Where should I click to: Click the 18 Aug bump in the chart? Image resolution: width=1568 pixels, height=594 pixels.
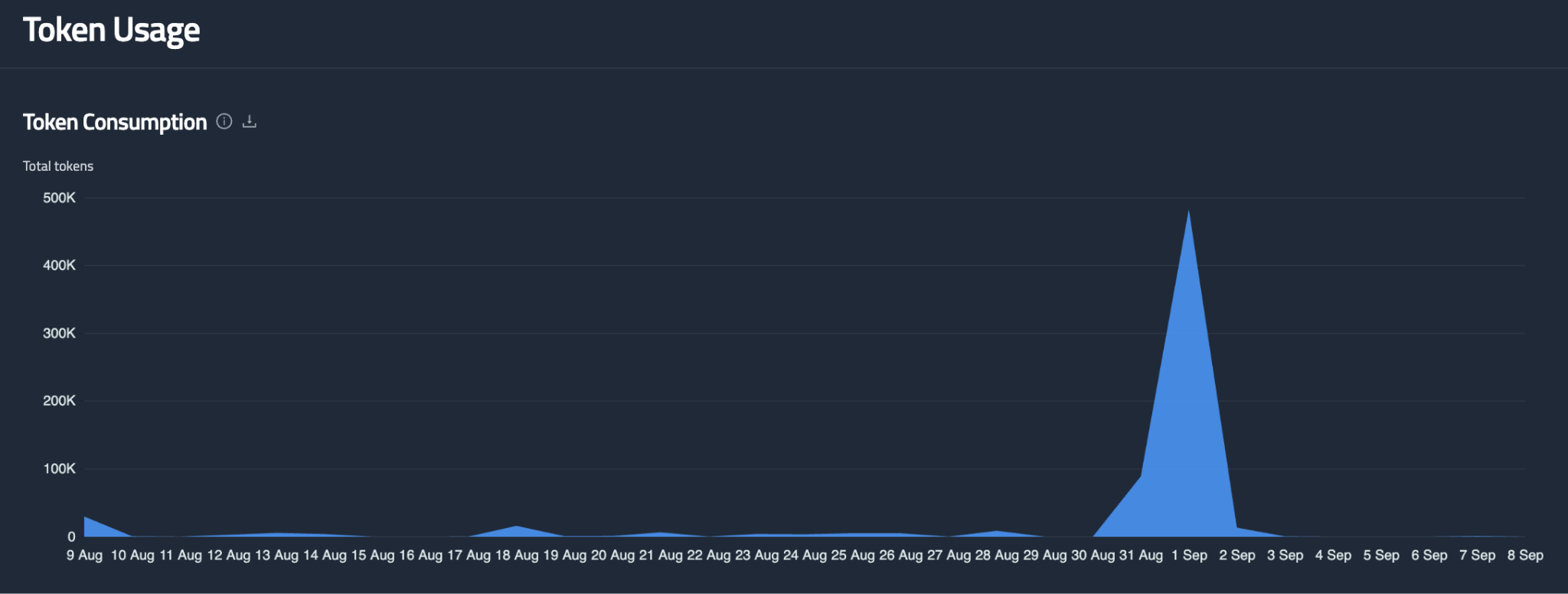coord(518,527)
